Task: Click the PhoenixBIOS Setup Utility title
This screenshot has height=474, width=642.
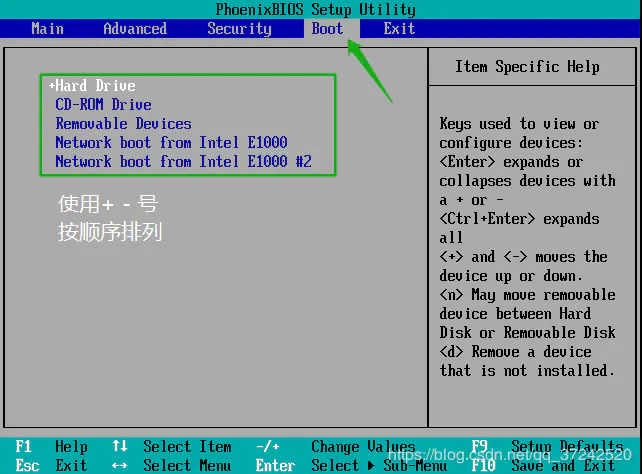Action: (x=316, y=9)
